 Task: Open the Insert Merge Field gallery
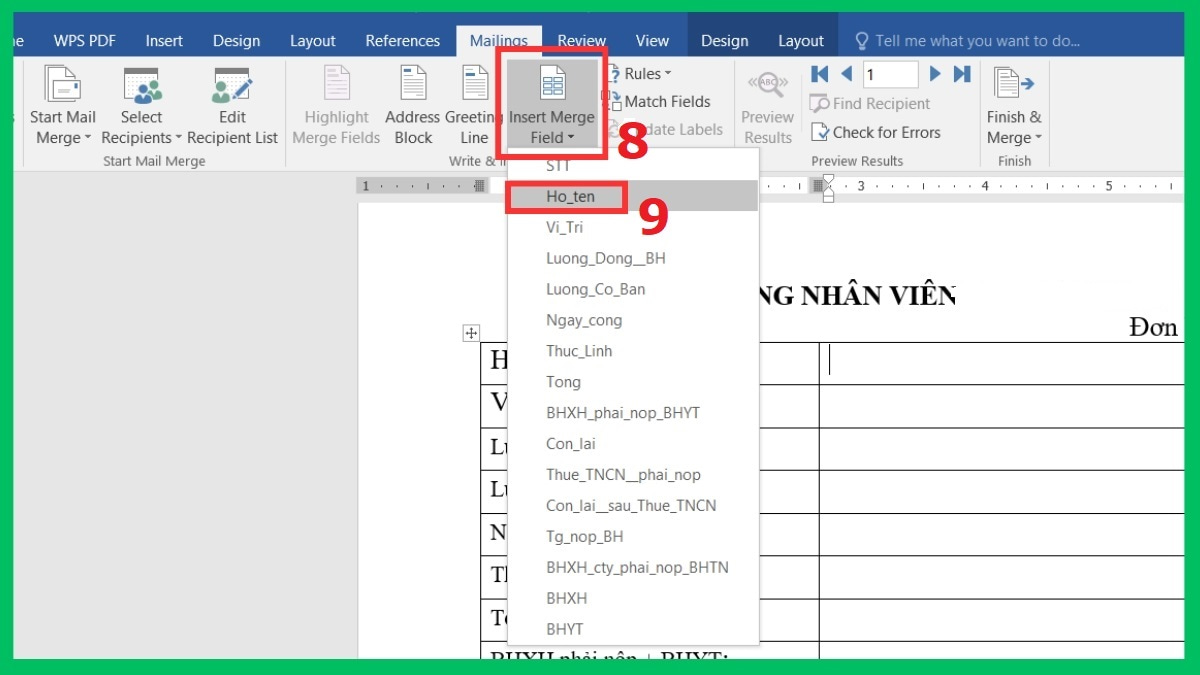pos(551,104)
